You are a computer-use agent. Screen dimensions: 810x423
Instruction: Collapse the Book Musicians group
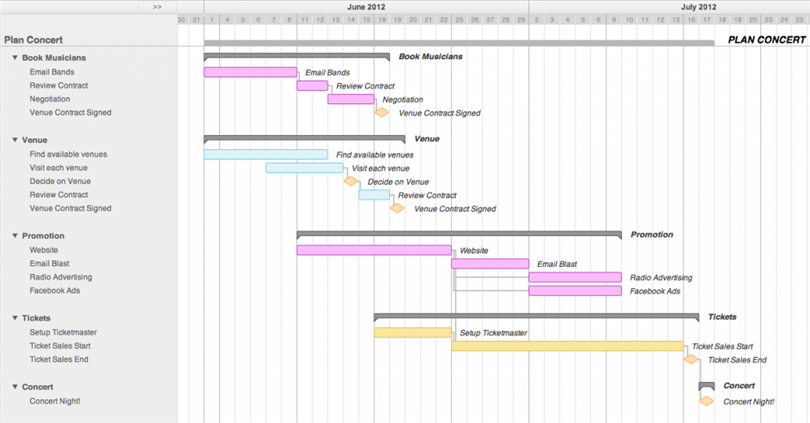(15, 58)
